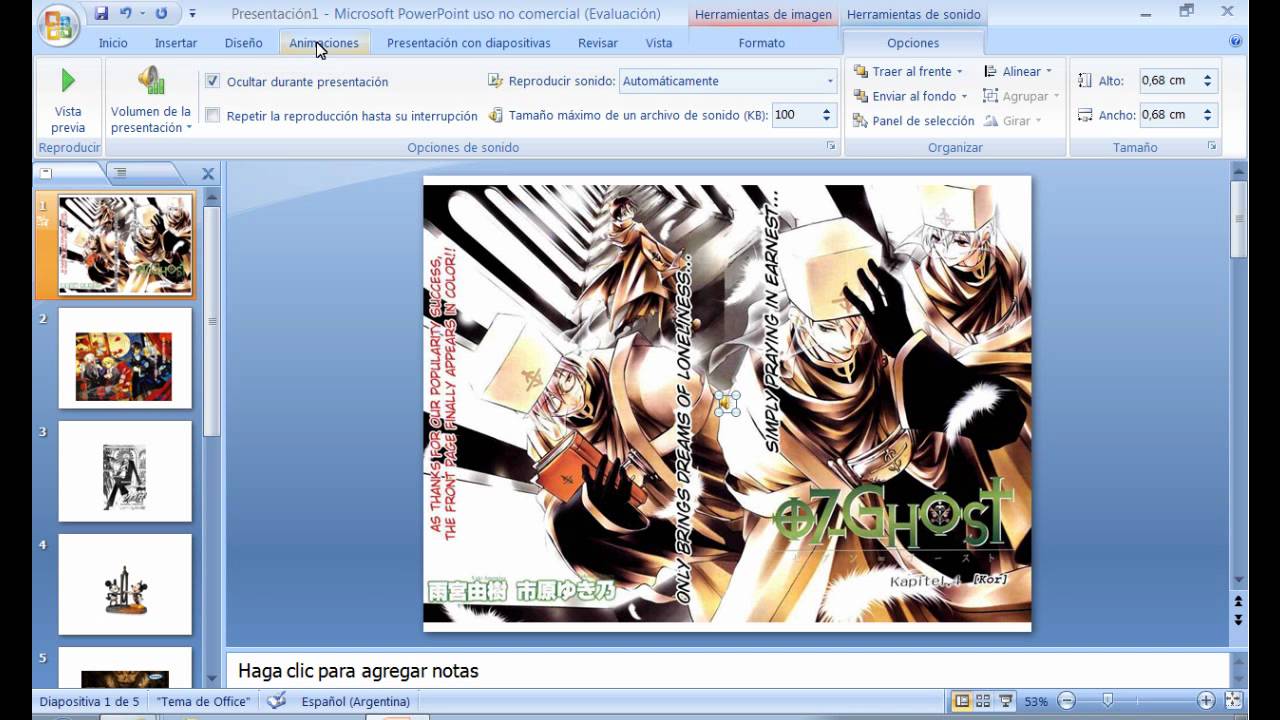Click the Alto height field
This screenshot has width=1280, height=720.
[x=1169, y=81]
